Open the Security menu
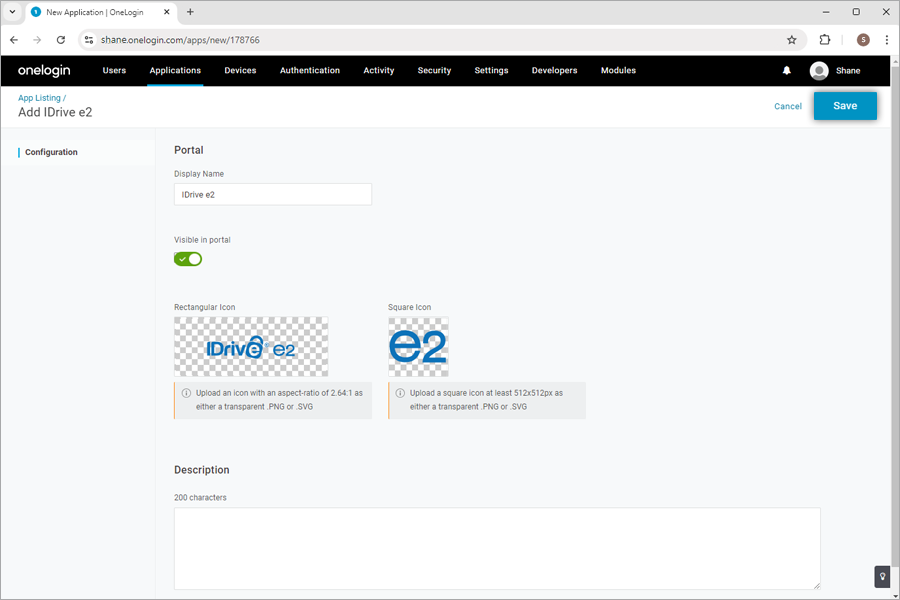Image resolution: width=900 pixels, height=600 pixels. click(435, 71)
